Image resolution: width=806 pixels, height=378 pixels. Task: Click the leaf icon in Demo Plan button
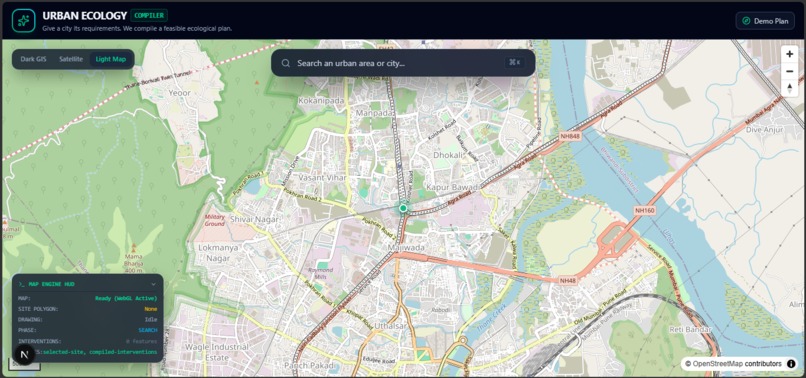[x=746, y=21]
